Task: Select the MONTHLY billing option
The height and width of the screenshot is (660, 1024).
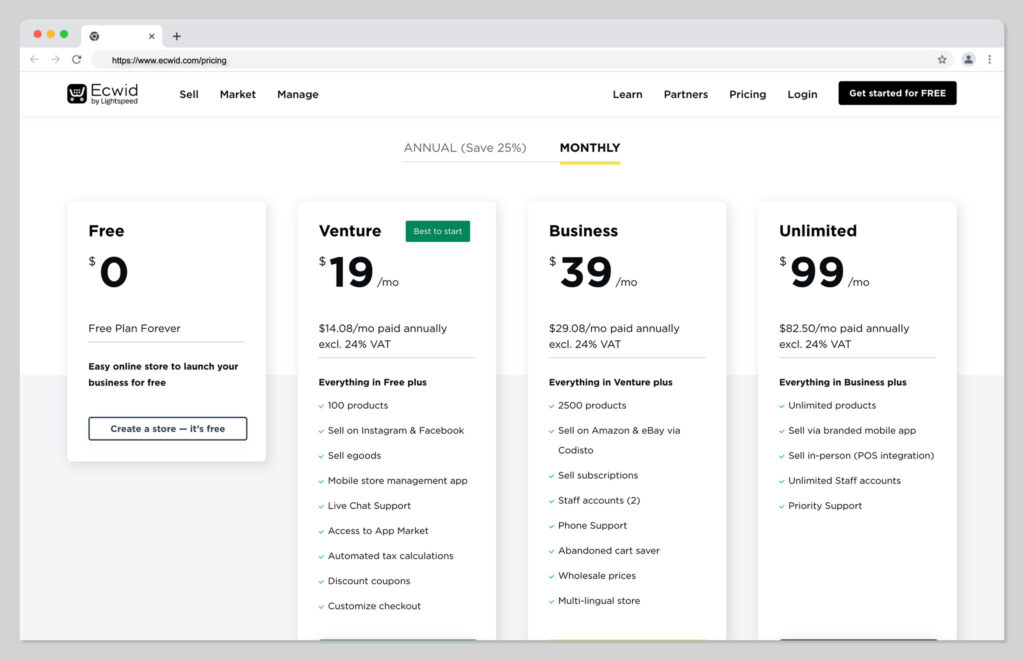Action: point(590,148)
